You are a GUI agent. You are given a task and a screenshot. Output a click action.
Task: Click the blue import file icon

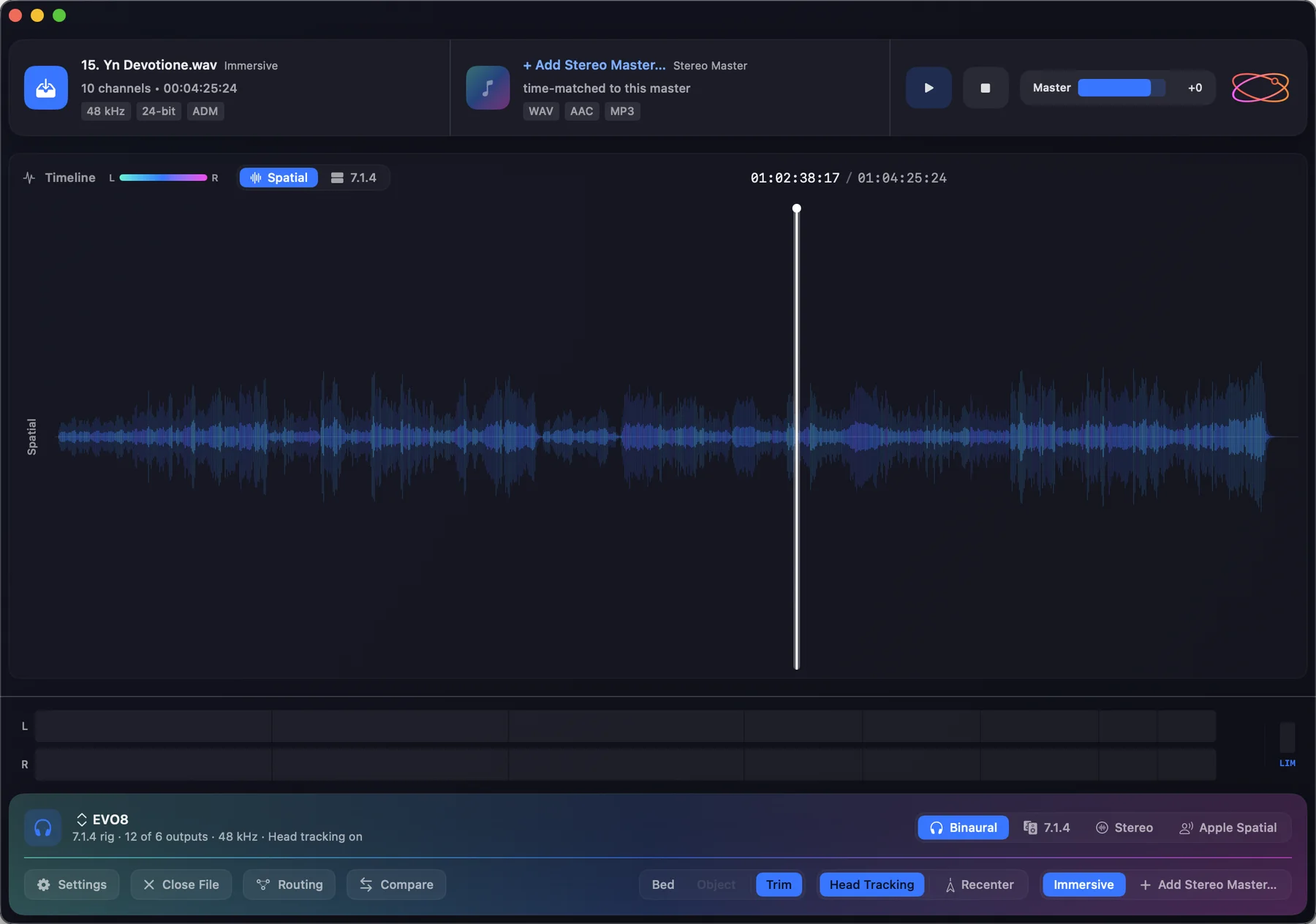[x=46, y=88]
